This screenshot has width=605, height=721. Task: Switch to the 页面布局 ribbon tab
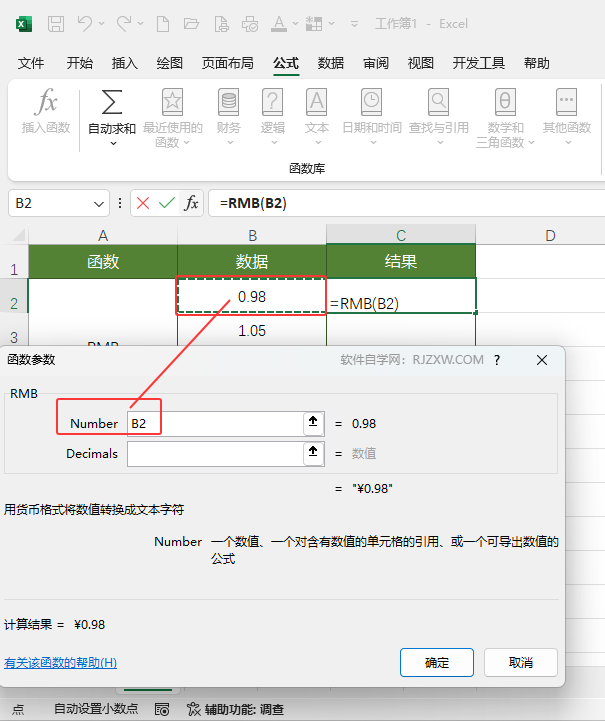[x=228, y=63]
